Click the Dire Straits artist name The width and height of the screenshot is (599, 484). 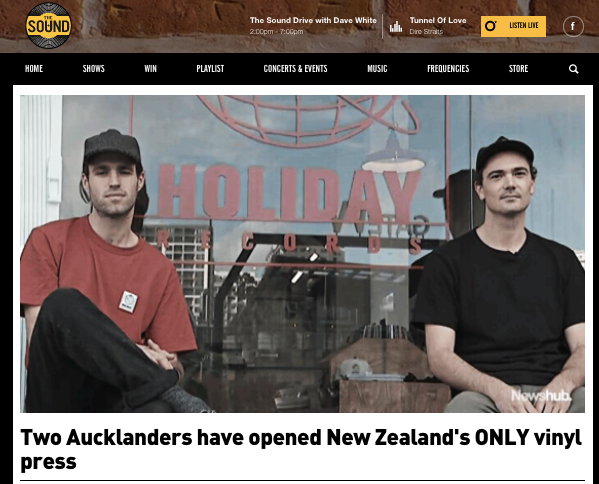(426, 32)
